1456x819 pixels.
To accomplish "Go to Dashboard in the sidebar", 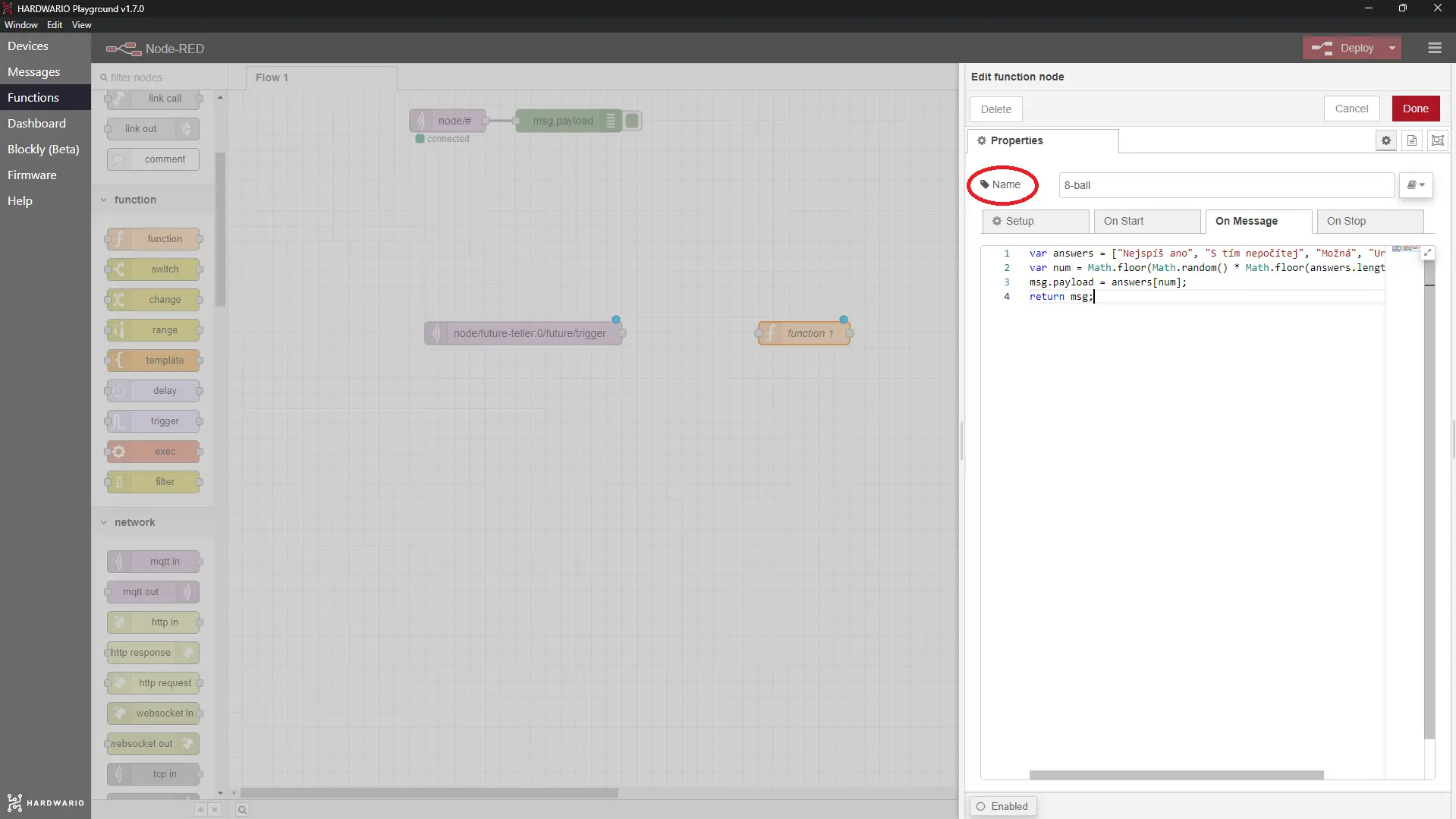I will click(46, 124).
